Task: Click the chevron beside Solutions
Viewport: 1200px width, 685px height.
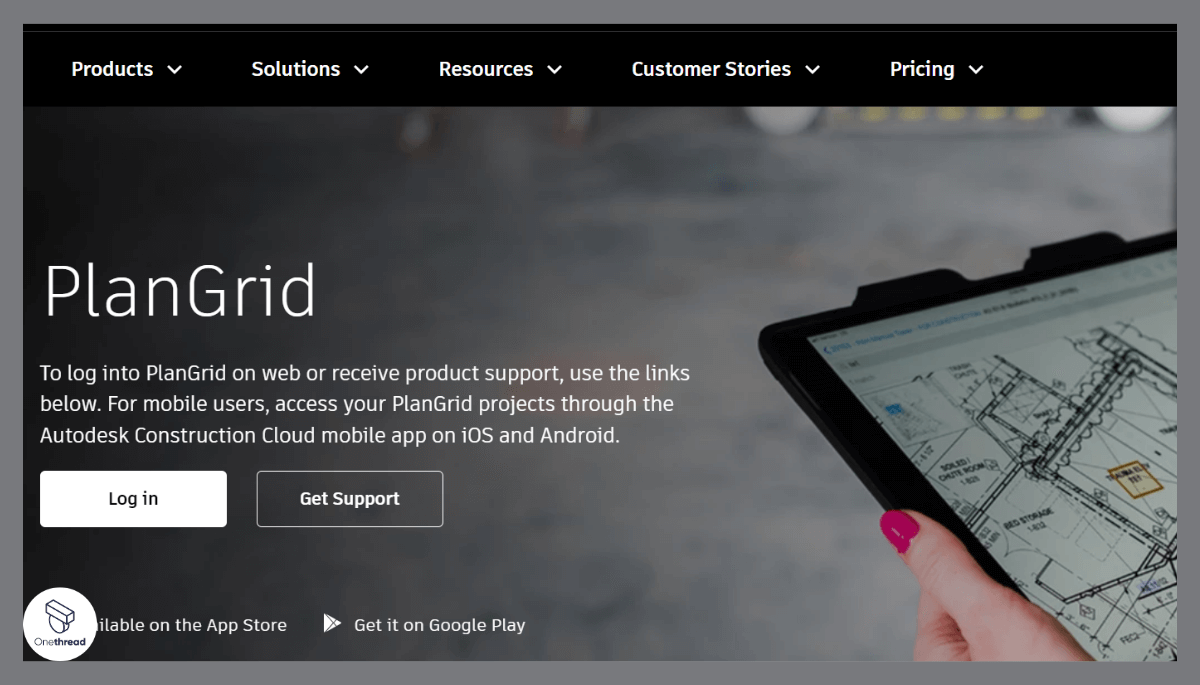Action: click(362, 70)
